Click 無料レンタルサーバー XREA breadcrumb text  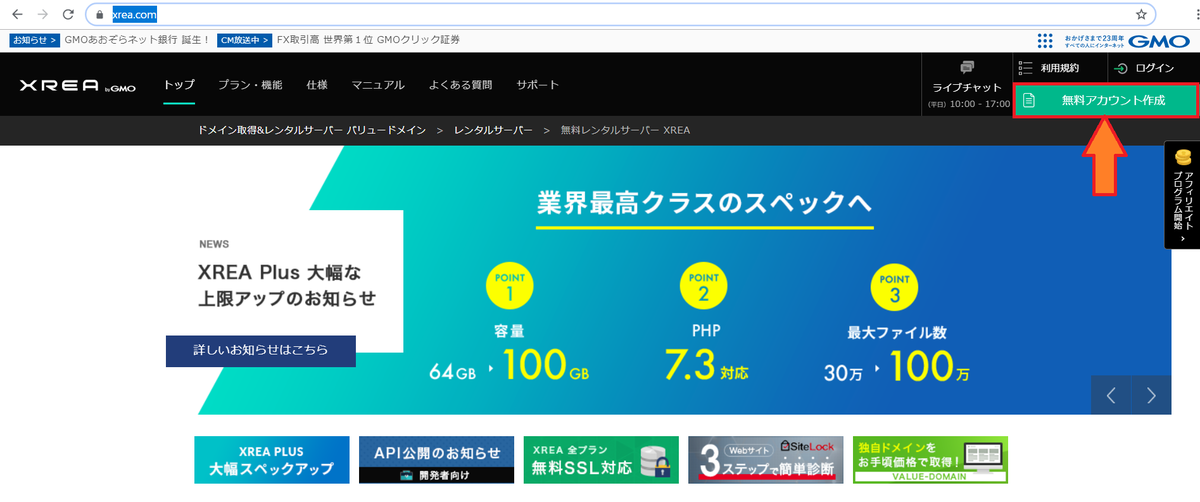[625, 131]
